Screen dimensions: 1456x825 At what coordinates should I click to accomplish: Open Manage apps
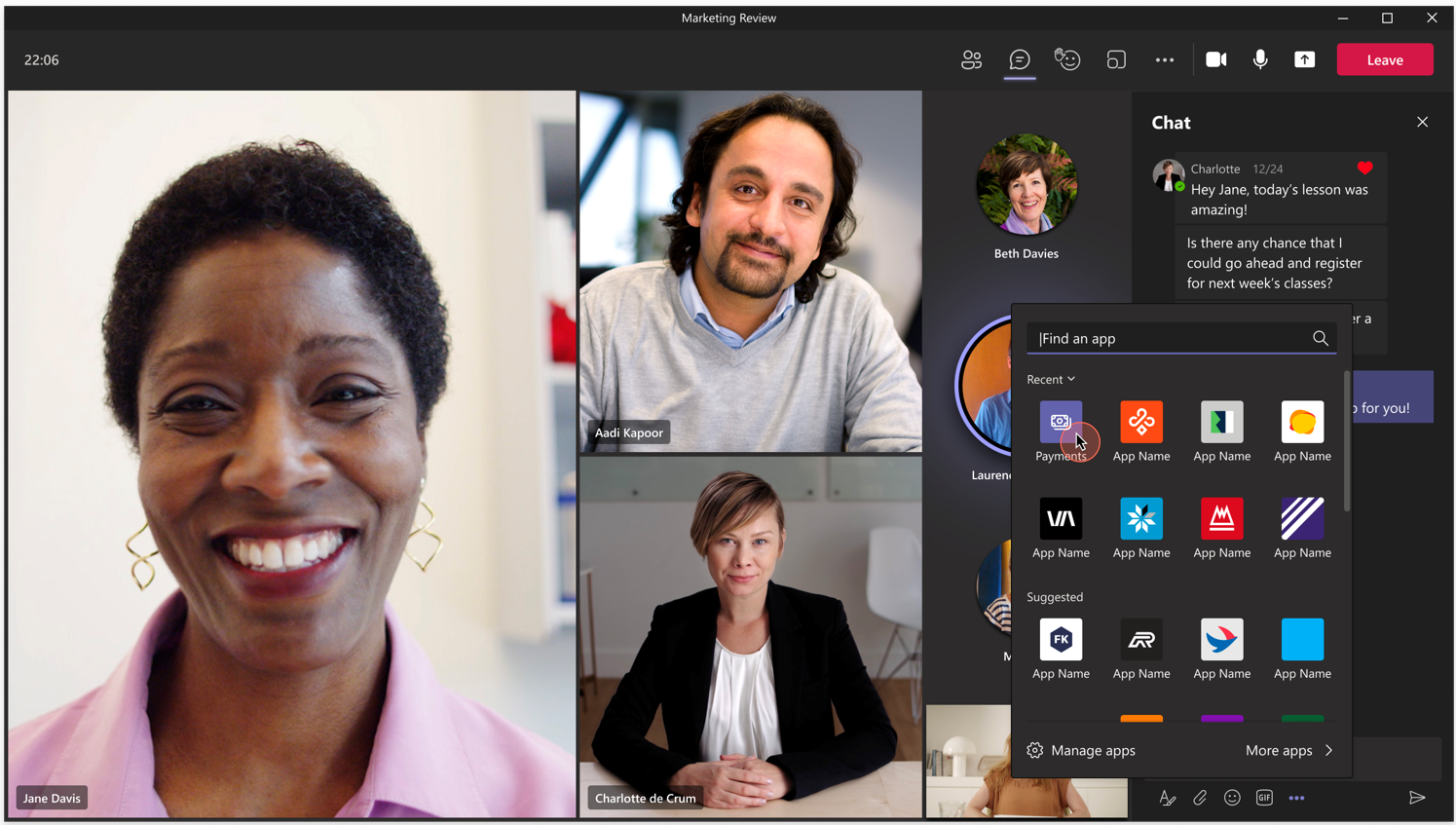(x=1081, y=750)
